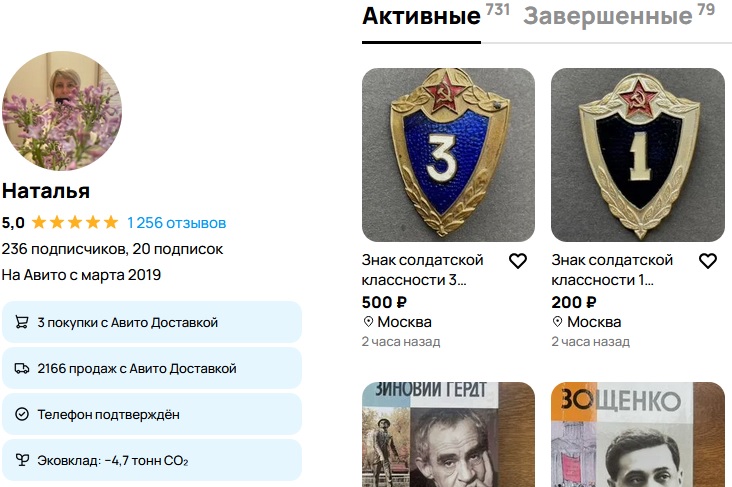Click the delivery truck icon for sales
Image resolution: width=732 pixels, height=487 pixels.
[21, 368]
